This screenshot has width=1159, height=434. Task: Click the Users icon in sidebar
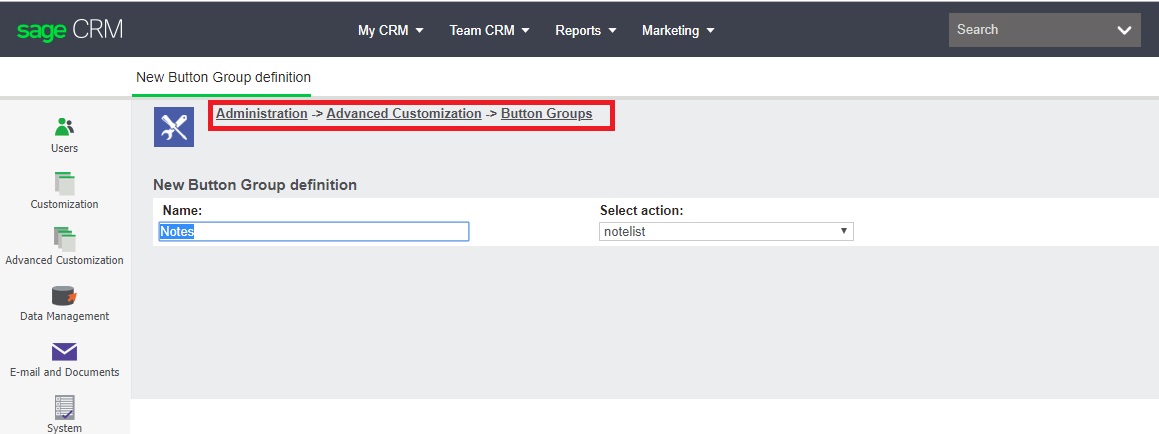(64, 127)
